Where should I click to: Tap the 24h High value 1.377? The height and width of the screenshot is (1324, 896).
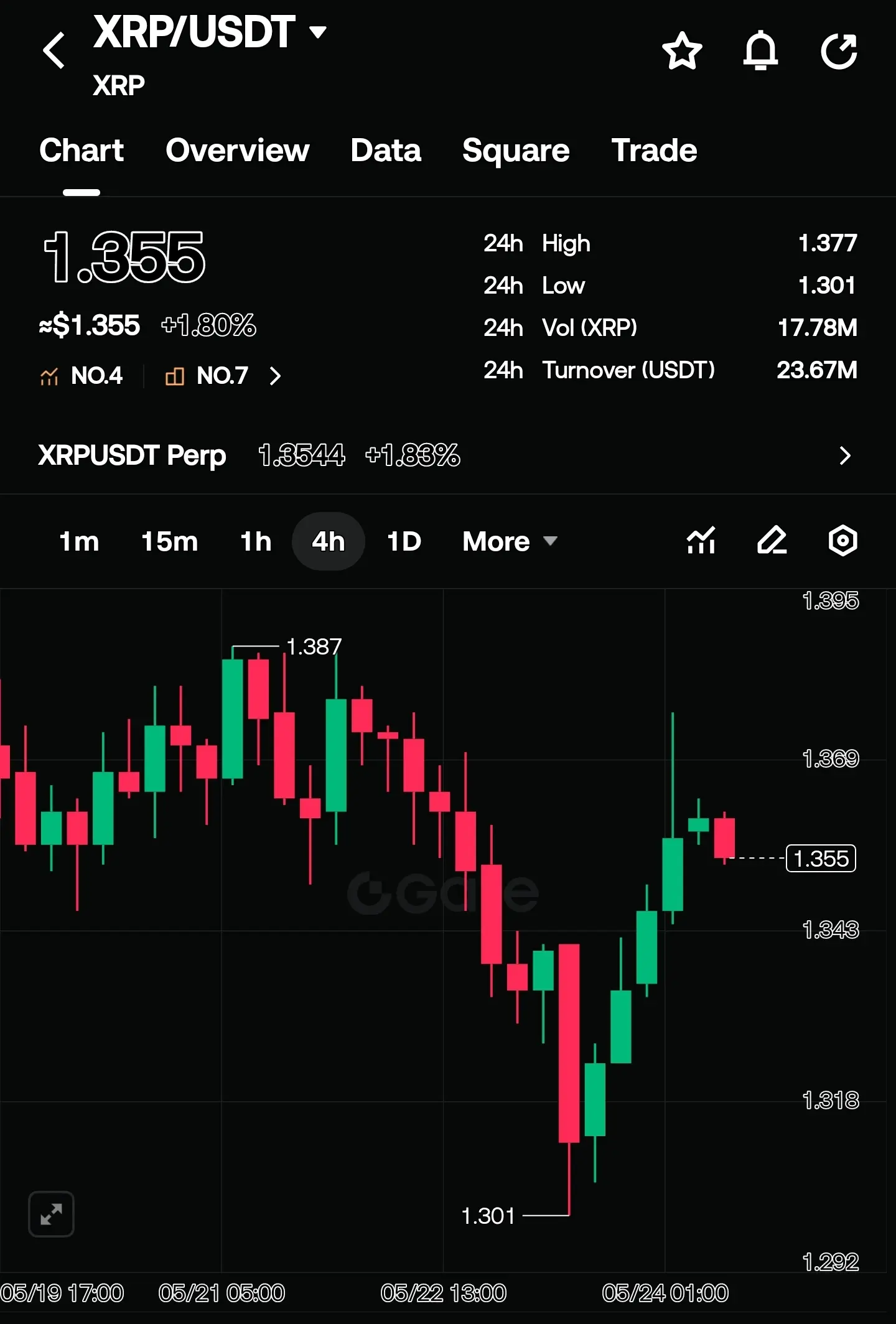828,243
